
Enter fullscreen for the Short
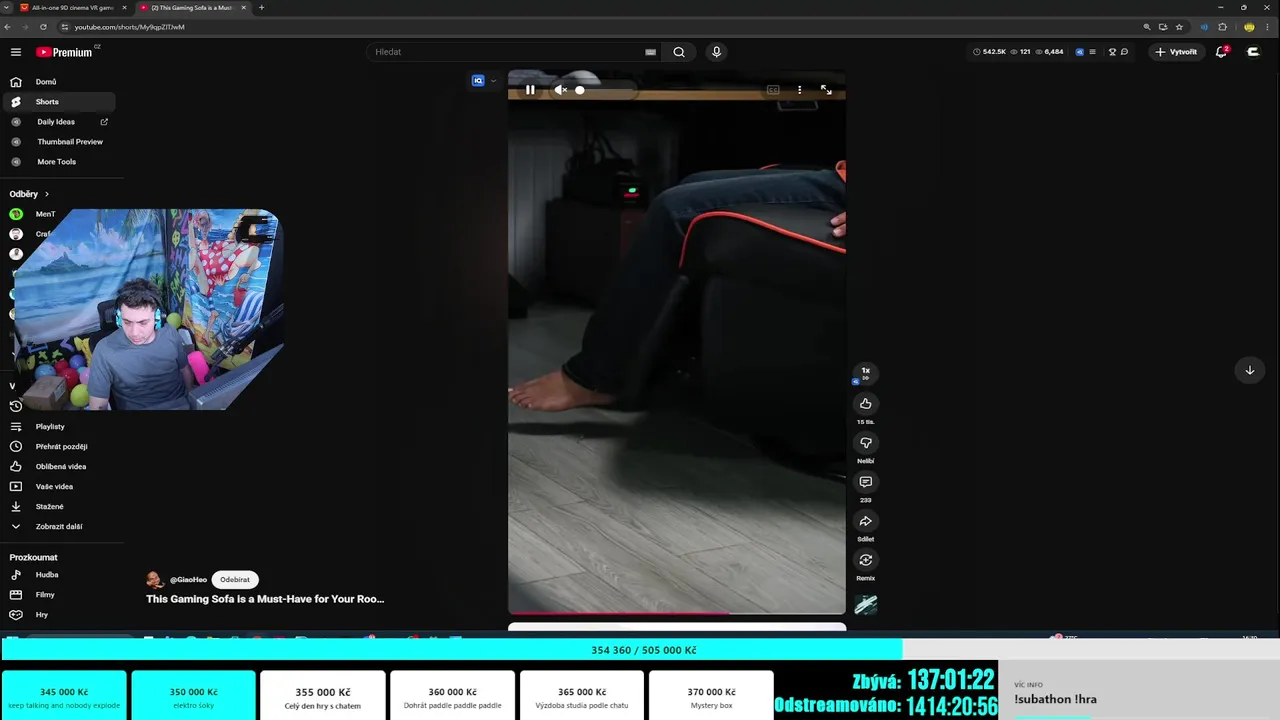point(826,90)
